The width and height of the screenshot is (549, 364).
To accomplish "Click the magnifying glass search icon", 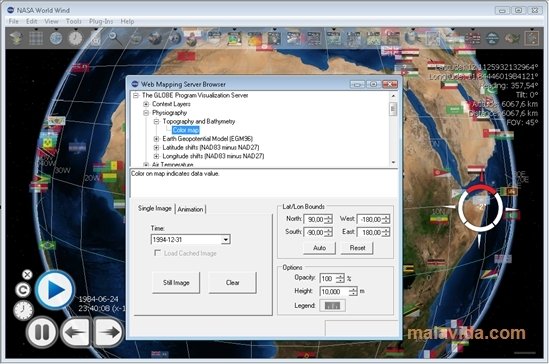I will (x=115, y=38).
